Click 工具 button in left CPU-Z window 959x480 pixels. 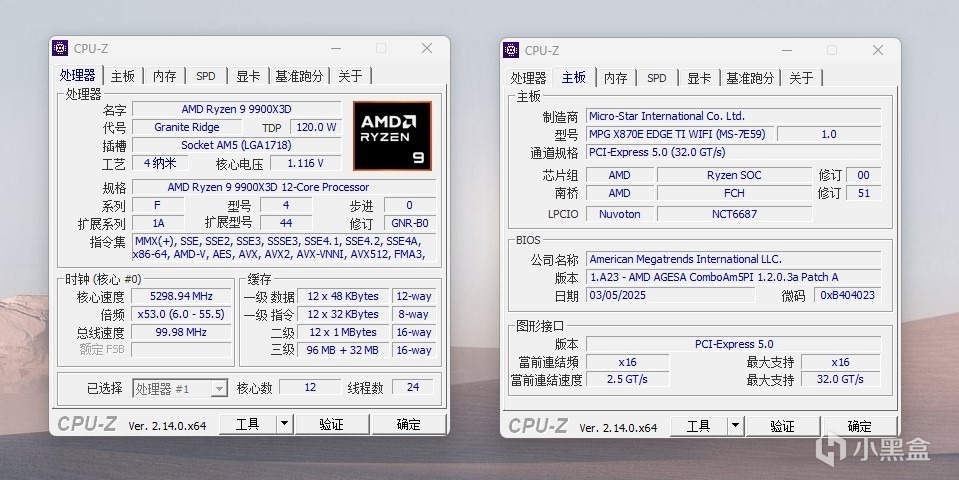pos(248,424)
